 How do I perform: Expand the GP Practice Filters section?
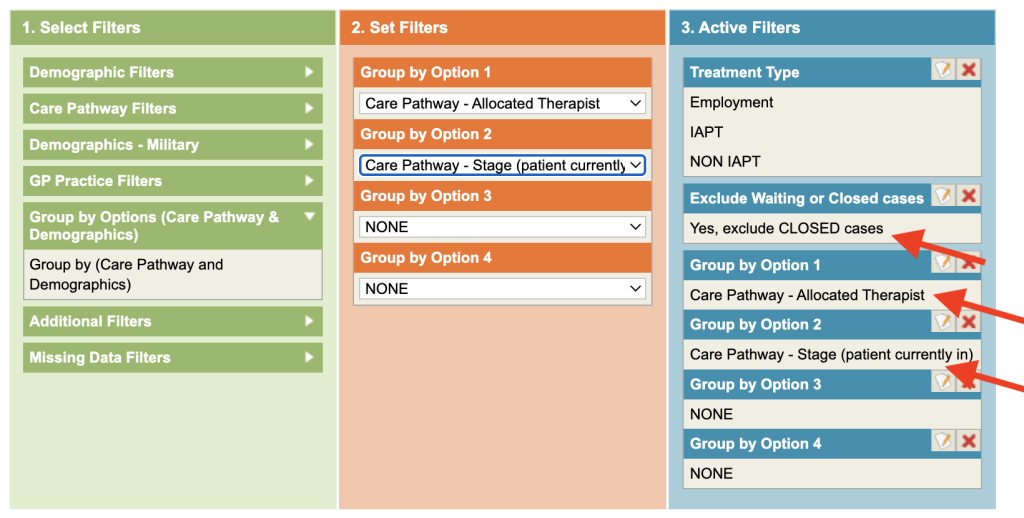coord(172,180)
